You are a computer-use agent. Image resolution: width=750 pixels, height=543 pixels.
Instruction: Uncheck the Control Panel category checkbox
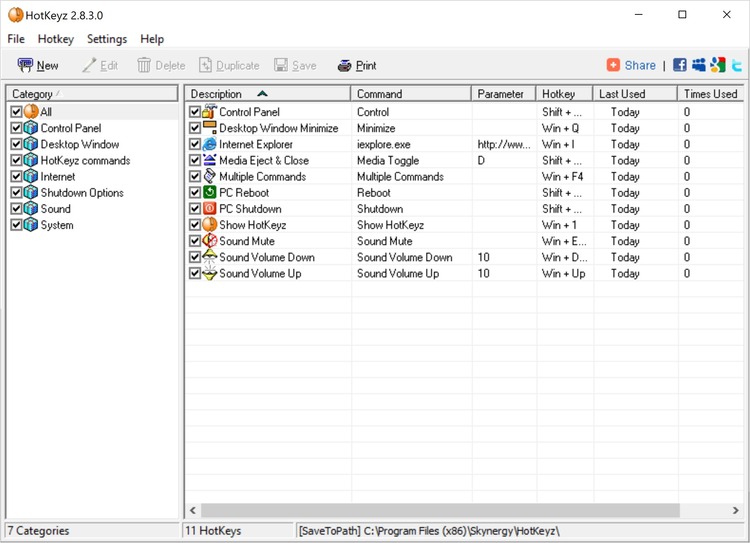point(16,128)
